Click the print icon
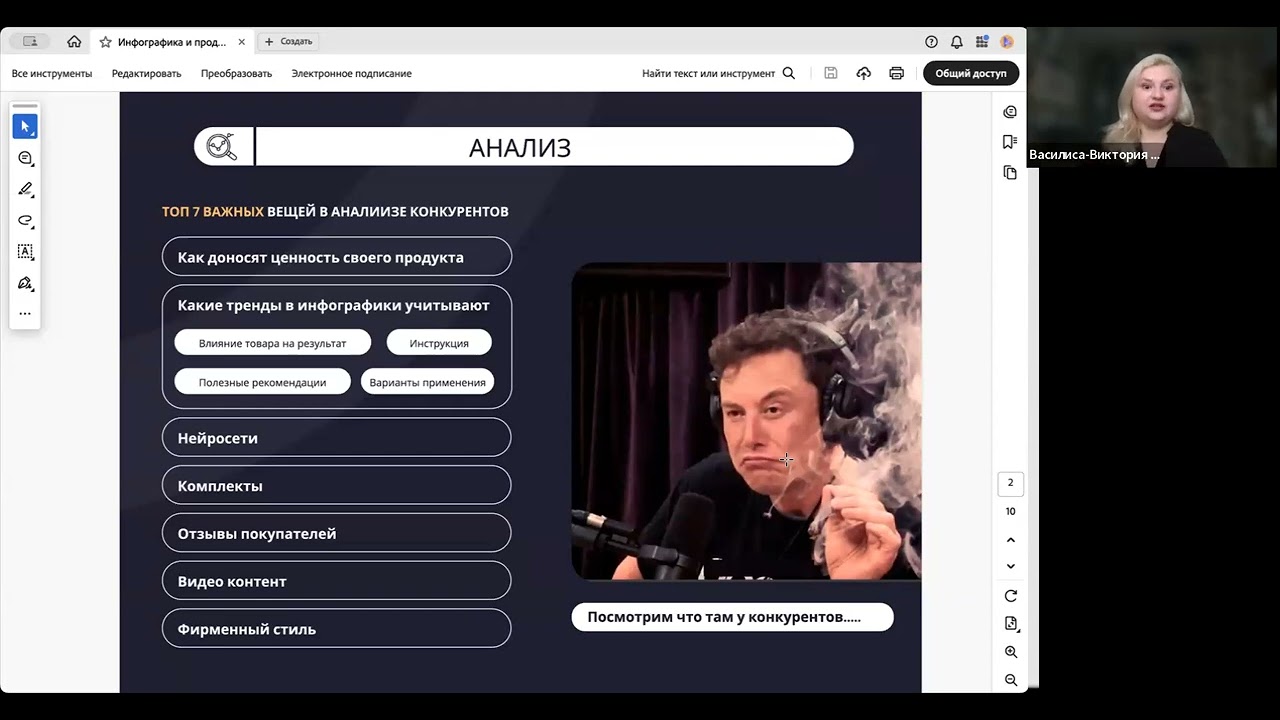 tap(896, 73)
